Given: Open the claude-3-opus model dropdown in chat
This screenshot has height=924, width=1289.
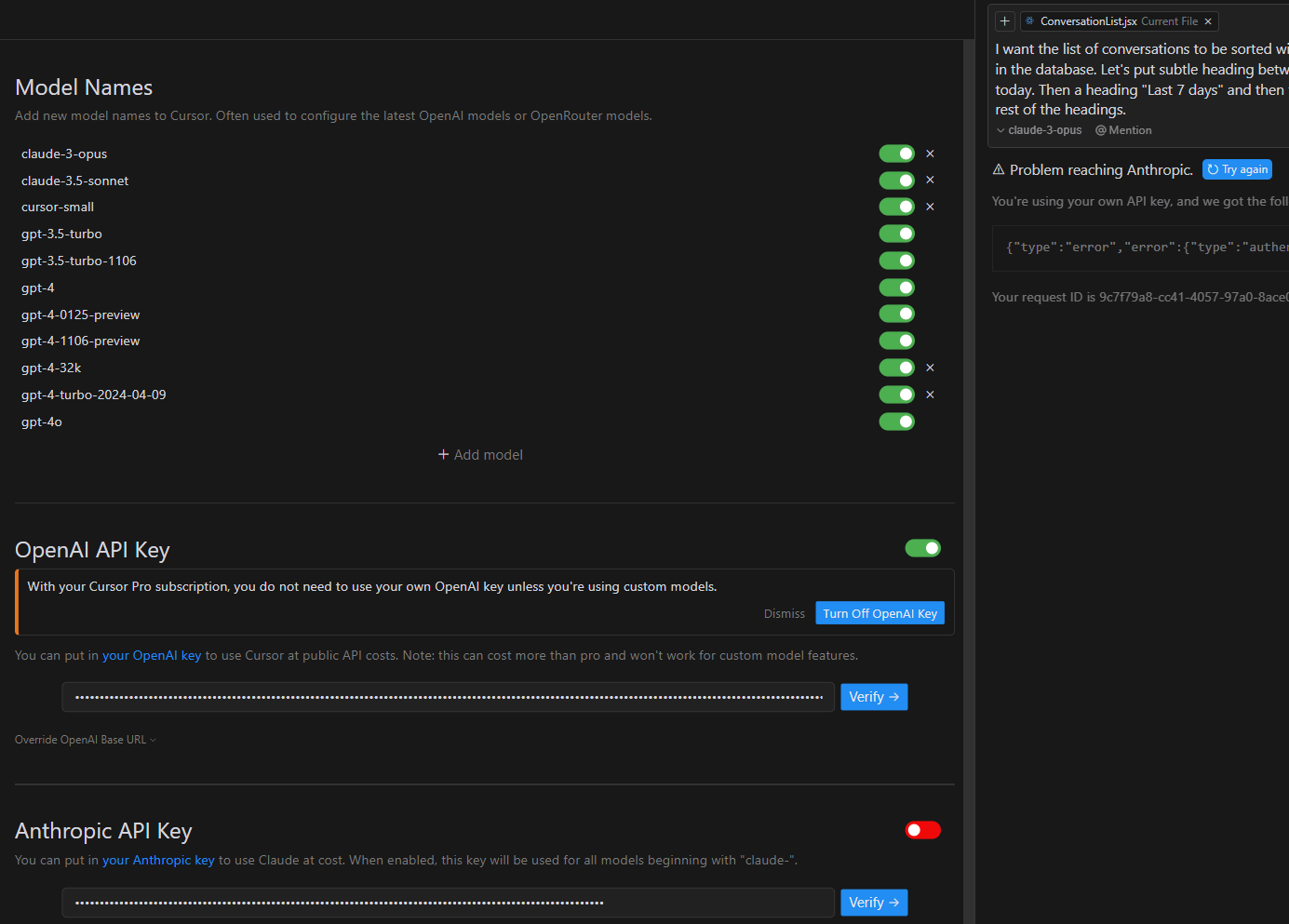Looking at the screenshot, I should pyautogui.click(x=1040, y=130).
